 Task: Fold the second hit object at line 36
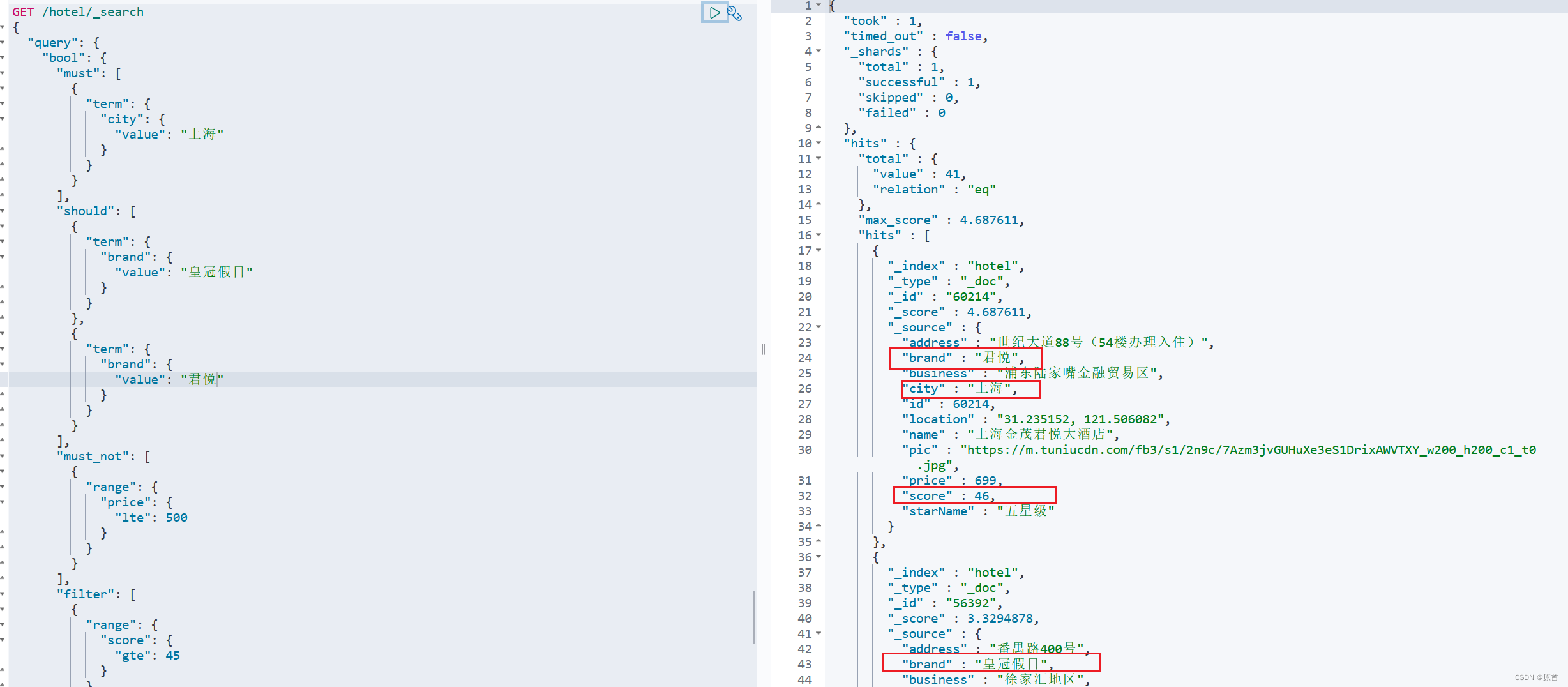[819, 557]
